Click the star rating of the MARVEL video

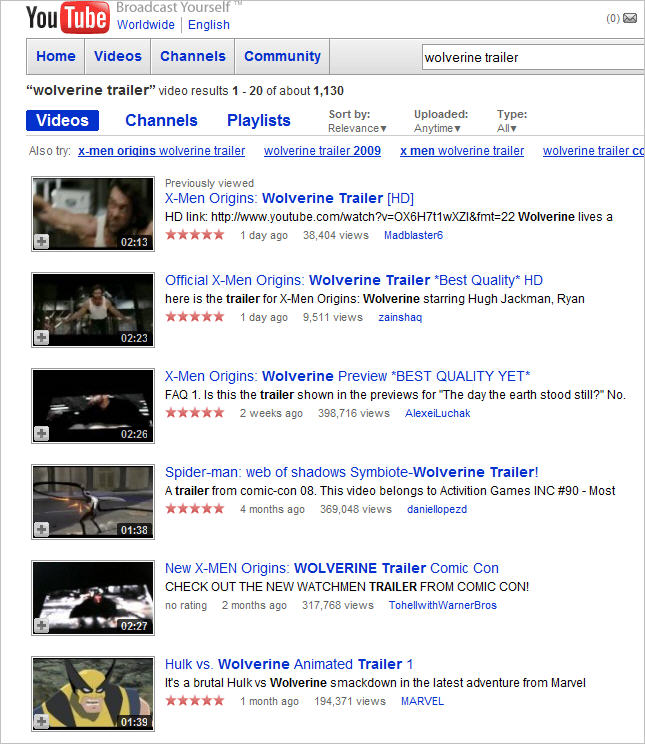[195, 700]
